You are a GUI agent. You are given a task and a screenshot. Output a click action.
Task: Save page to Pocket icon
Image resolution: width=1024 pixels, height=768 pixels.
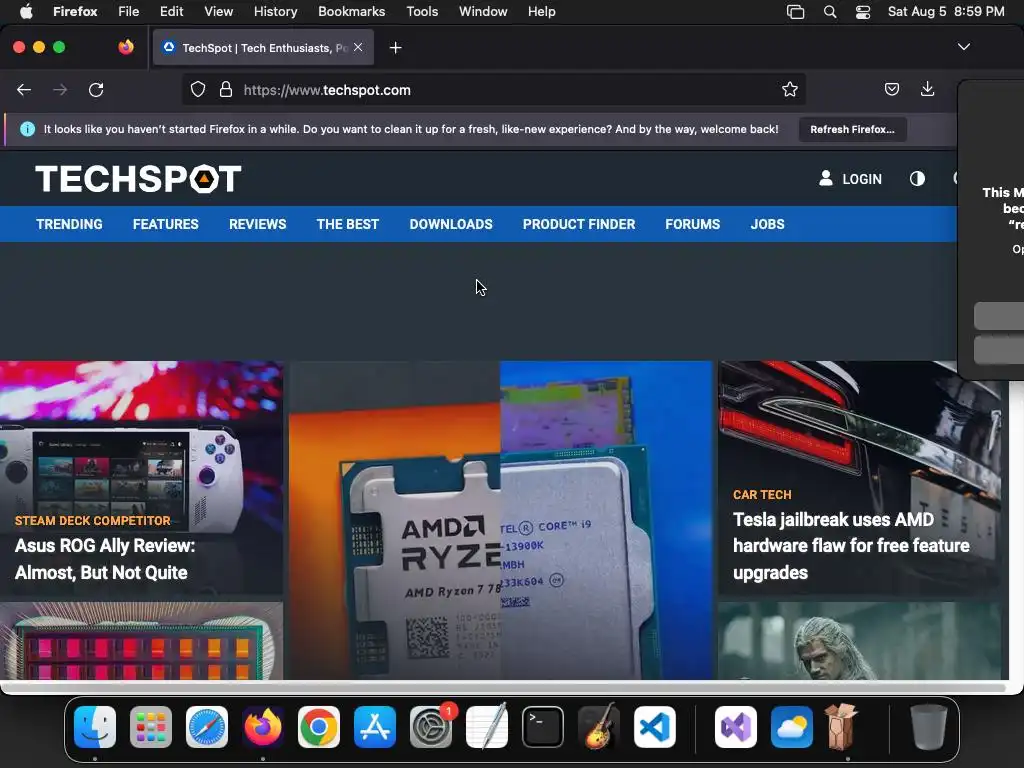891,89
